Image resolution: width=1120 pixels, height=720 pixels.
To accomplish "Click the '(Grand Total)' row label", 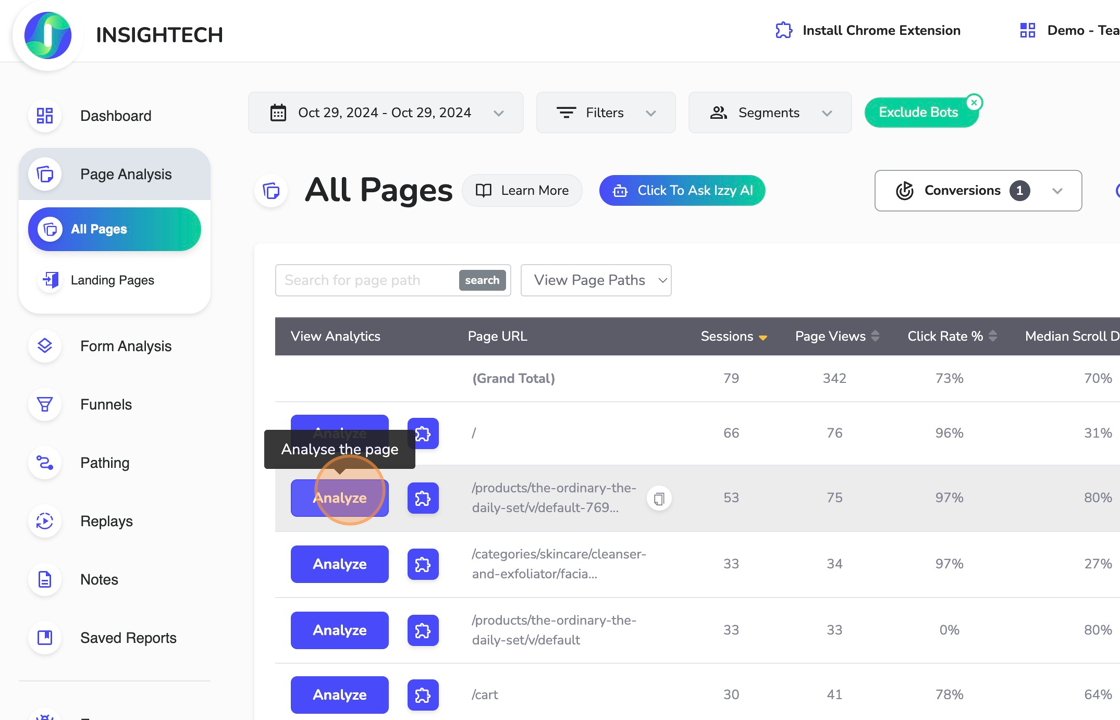I will coord(514,379).
